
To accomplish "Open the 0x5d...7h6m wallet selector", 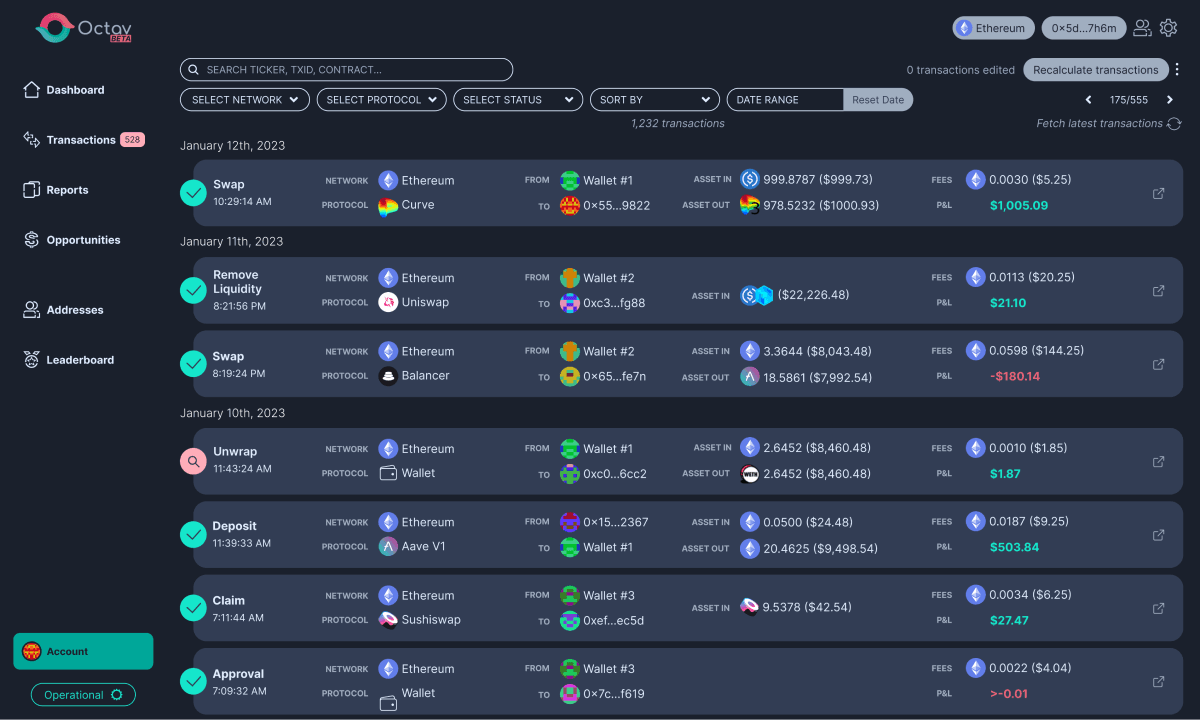I will coord(1084,28).
